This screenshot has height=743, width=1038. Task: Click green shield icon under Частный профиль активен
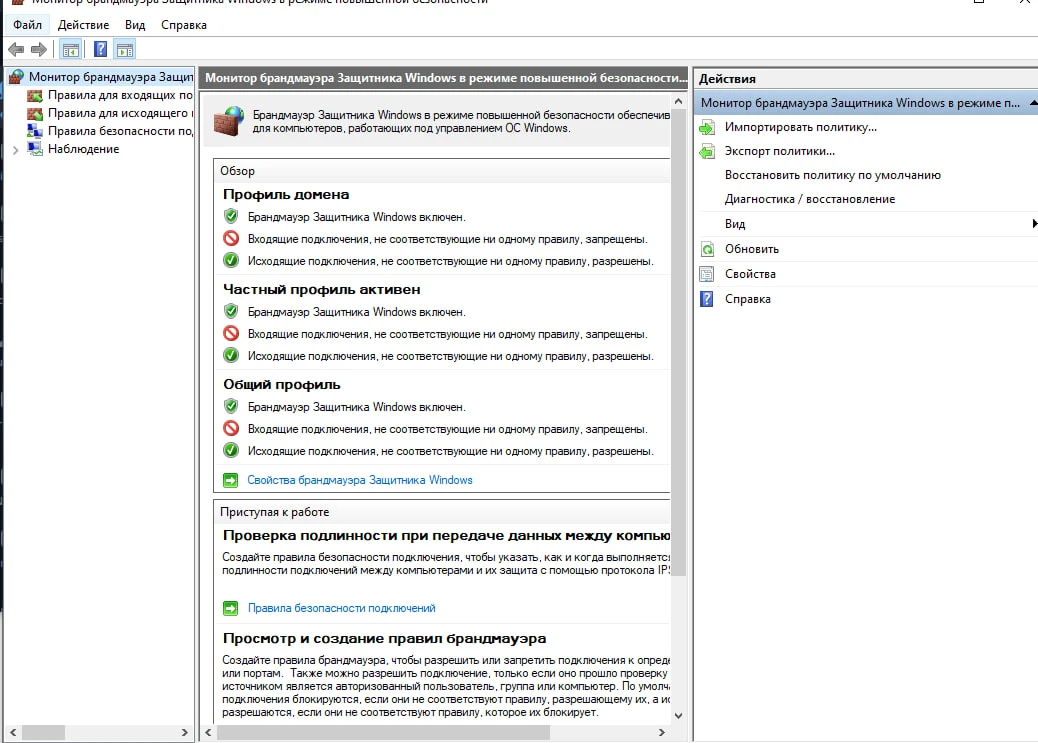point(231,311)
